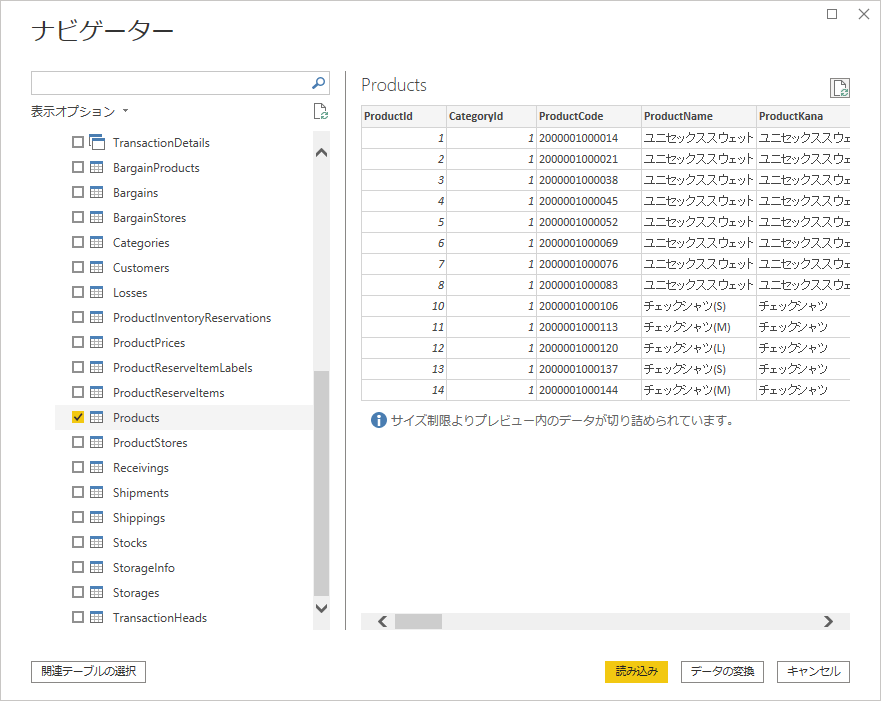Open the 表示オプション dropdown

80,111
